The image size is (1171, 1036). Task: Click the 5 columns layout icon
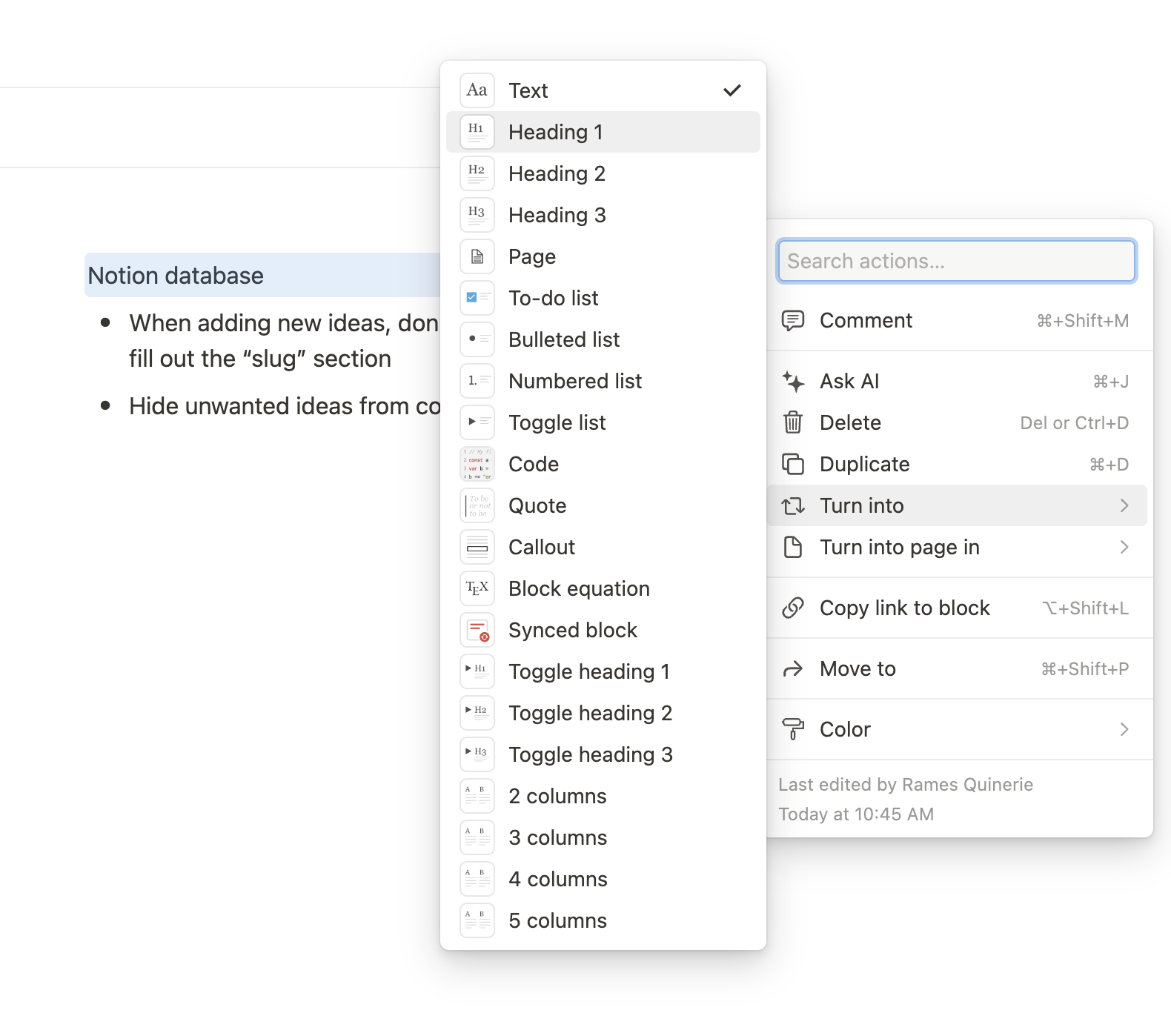[477, 920]
